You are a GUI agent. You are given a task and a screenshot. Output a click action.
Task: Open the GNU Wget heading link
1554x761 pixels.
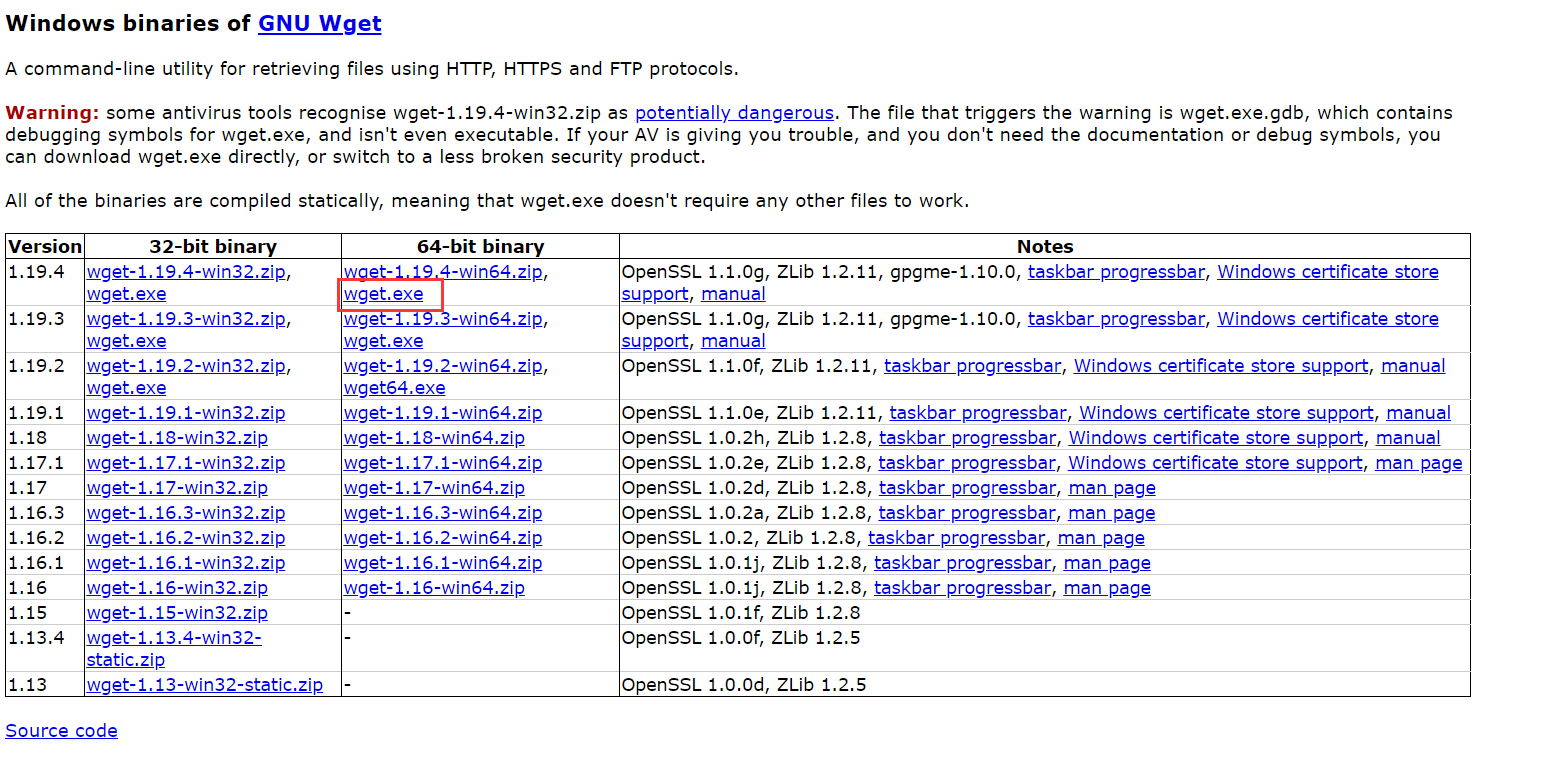319,23
